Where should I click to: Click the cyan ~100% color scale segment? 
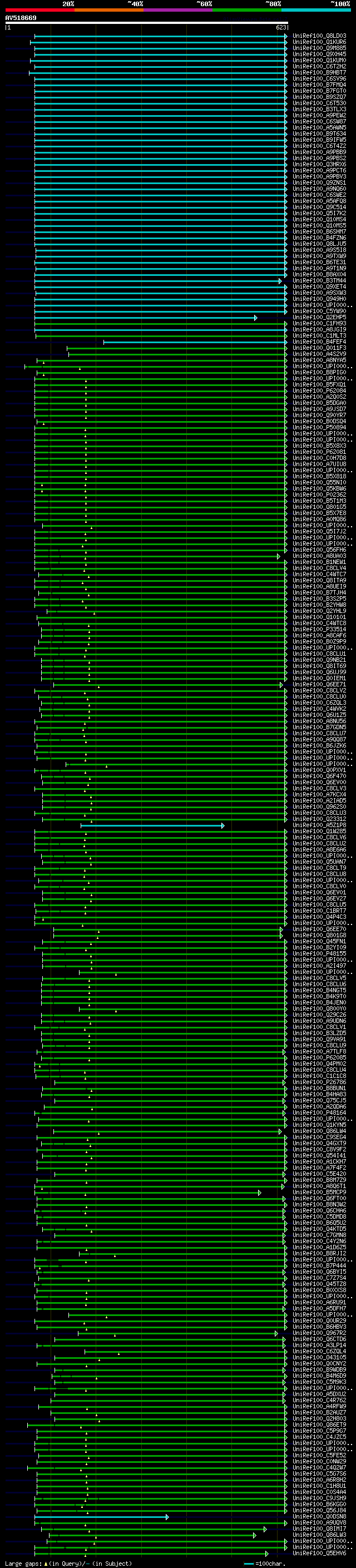click(x=316, y=10)
